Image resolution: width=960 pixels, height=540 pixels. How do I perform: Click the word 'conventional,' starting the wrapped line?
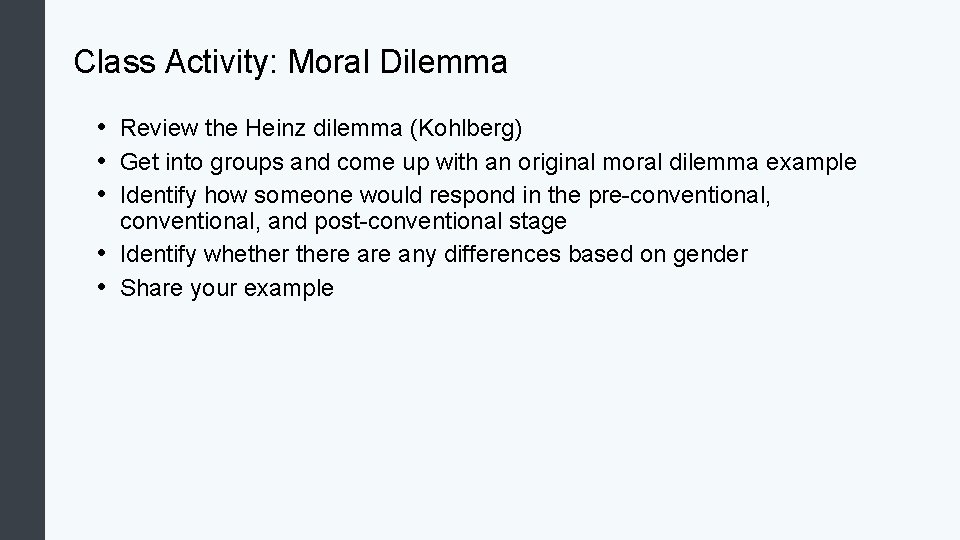tap(190, 221)
